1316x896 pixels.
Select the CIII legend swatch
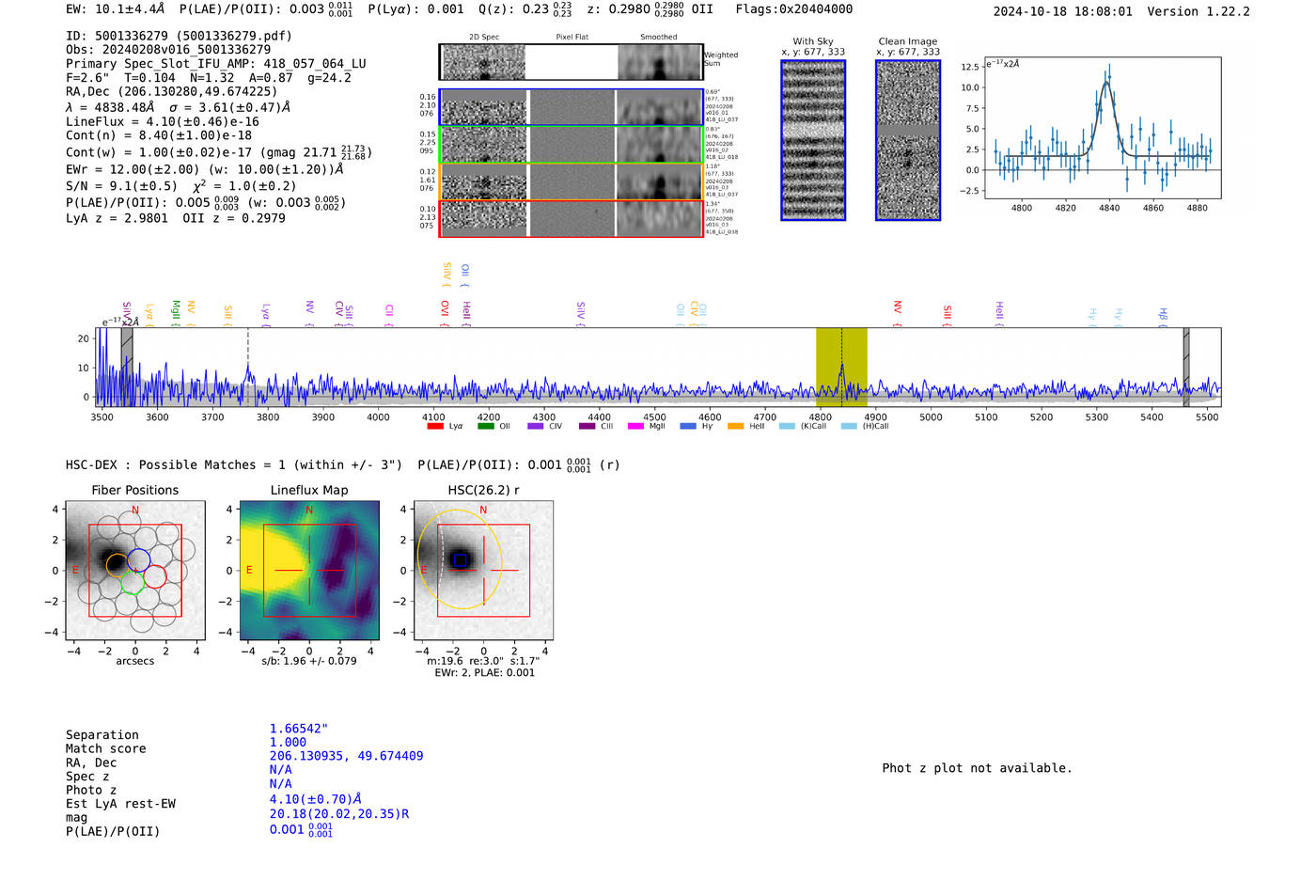pyautogui.click(x=587, y=426)
